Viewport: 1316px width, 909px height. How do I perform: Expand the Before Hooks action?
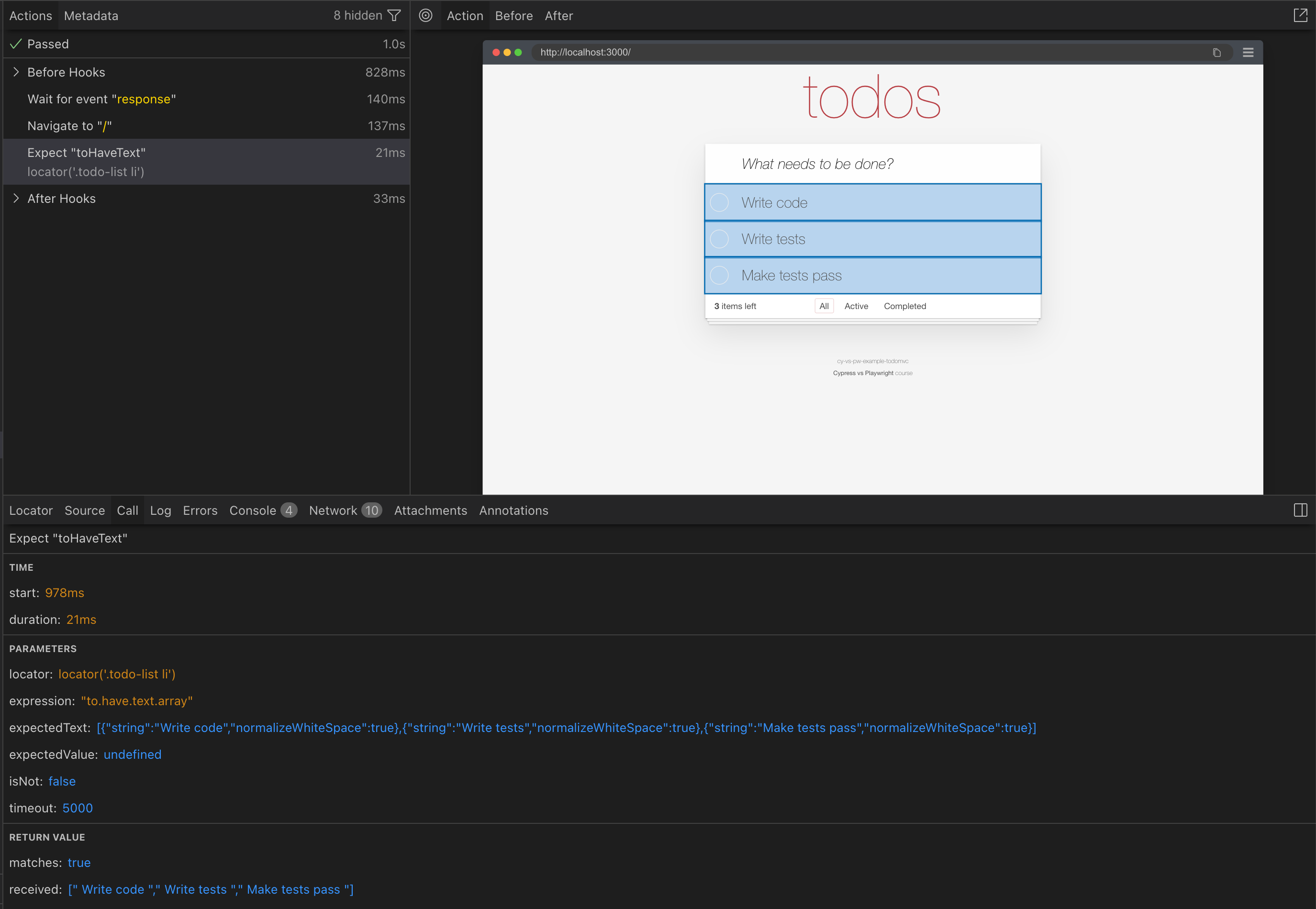[x=16, y=72]
